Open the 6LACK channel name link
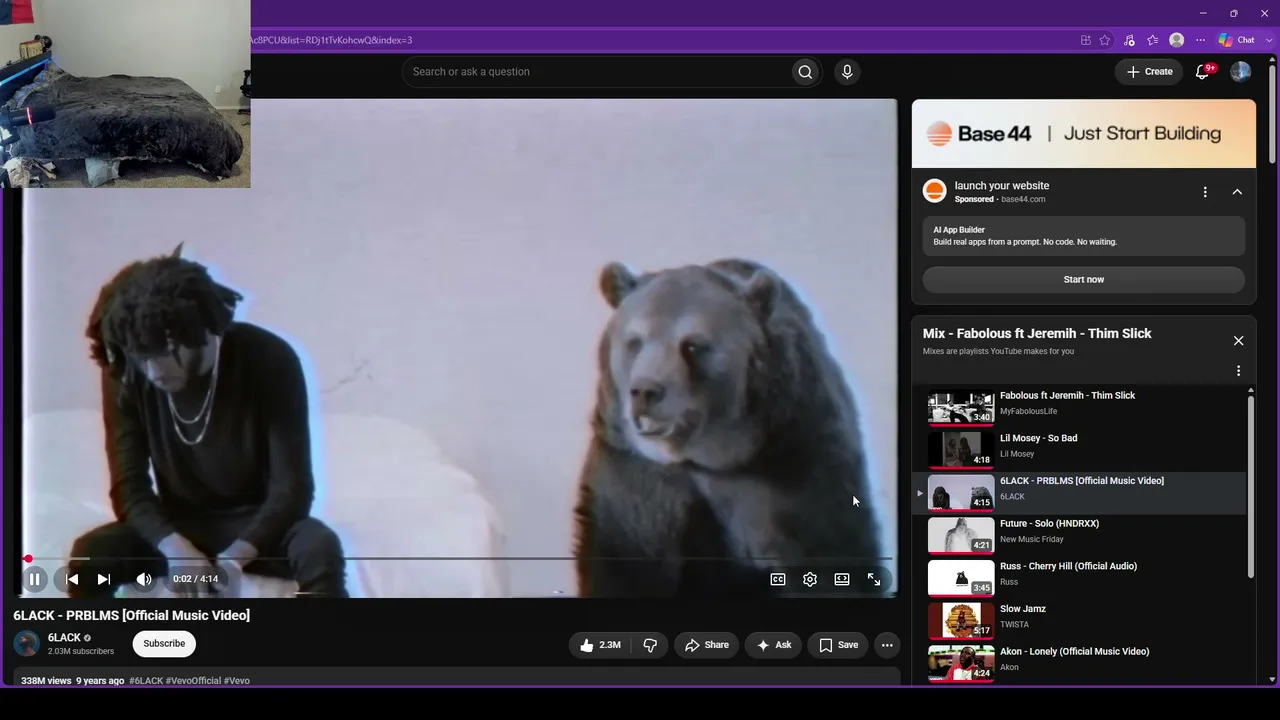 click(64, 638)
